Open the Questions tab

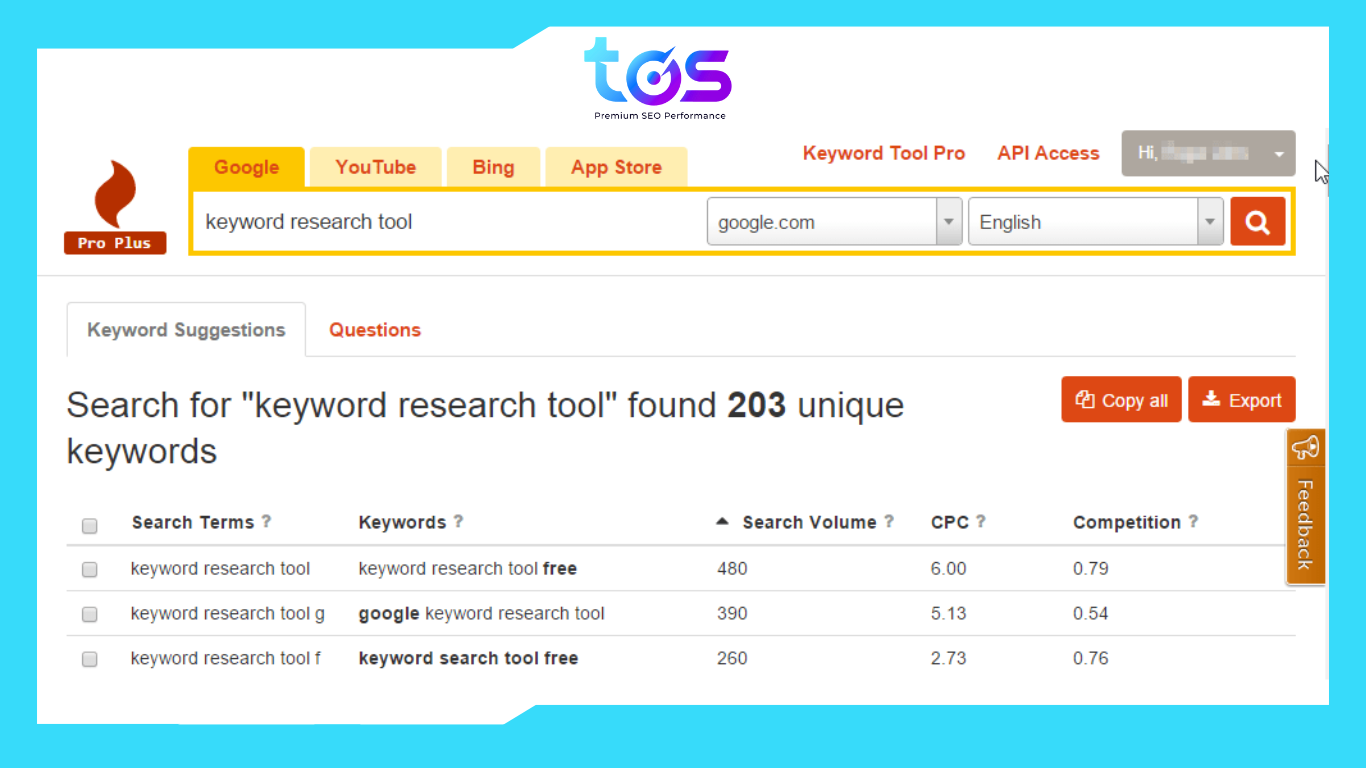click(374, 329)
